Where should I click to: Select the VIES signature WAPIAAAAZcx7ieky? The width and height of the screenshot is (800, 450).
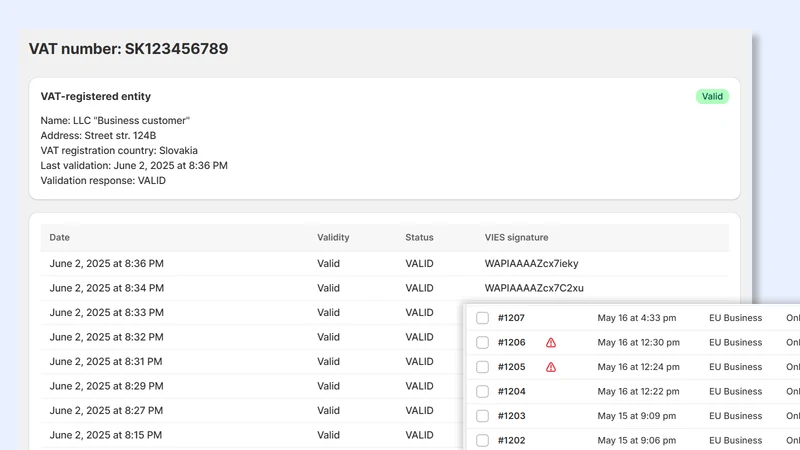coord(532,264)
